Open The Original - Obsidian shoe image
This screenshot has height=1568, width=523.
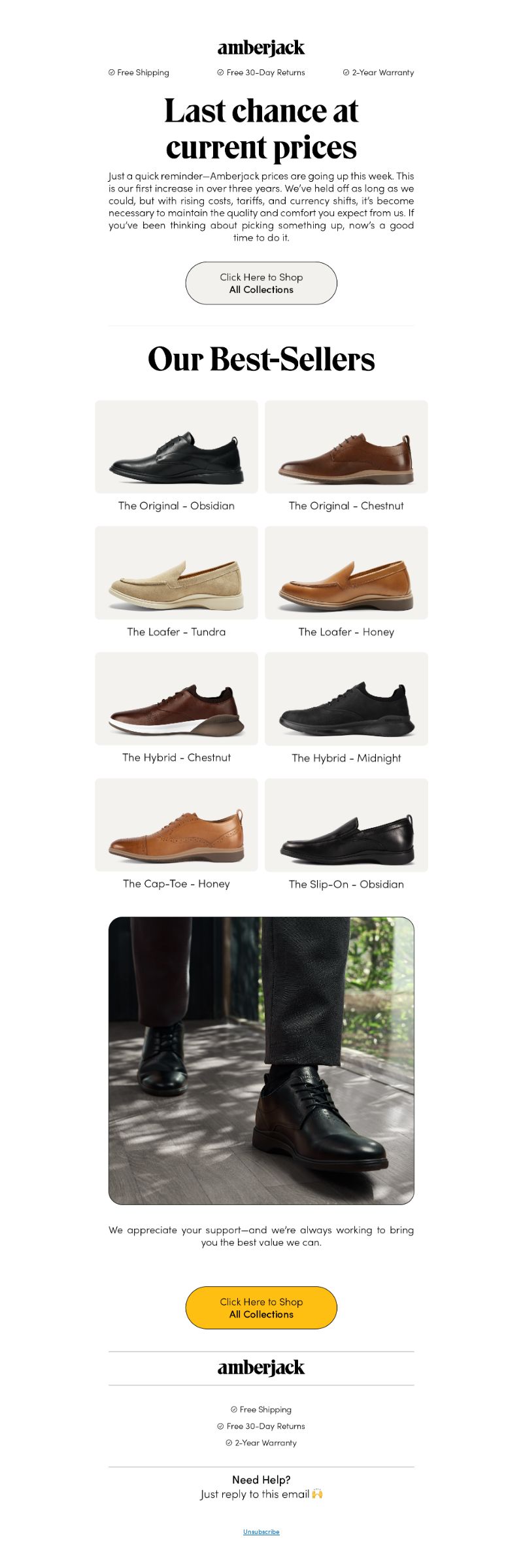pyautogui.click(x=177, y=447)
